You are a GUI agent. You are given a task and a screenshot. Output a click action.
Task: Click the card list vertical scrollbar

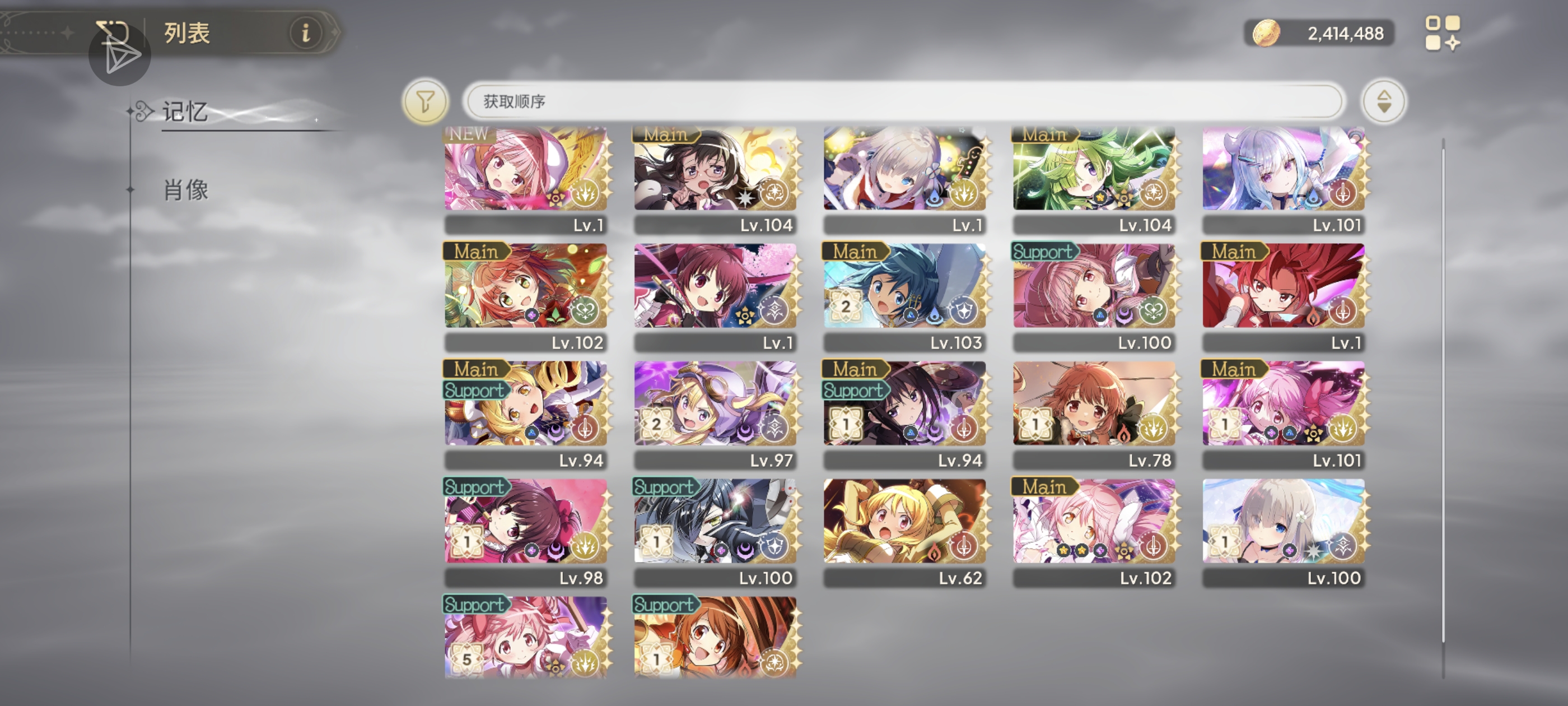(x=1443, y=390)
